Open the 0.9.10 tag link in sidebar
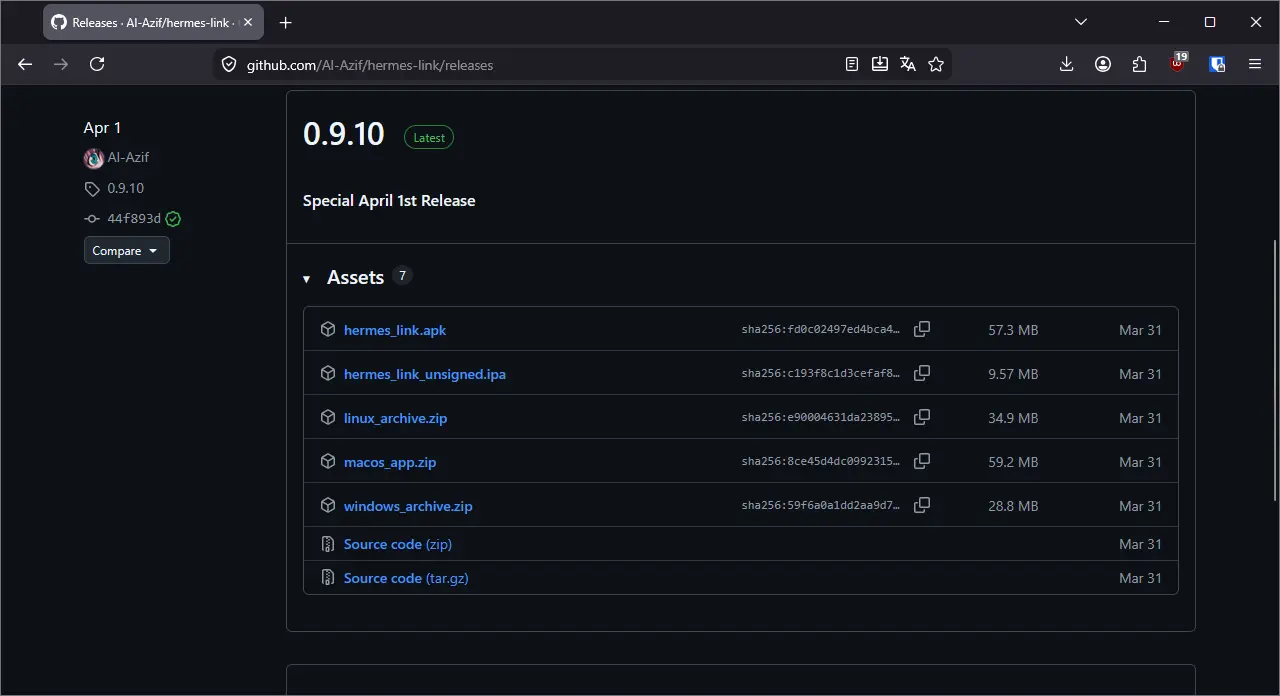This screenshot has height=696, width=1280. [125, 188]
